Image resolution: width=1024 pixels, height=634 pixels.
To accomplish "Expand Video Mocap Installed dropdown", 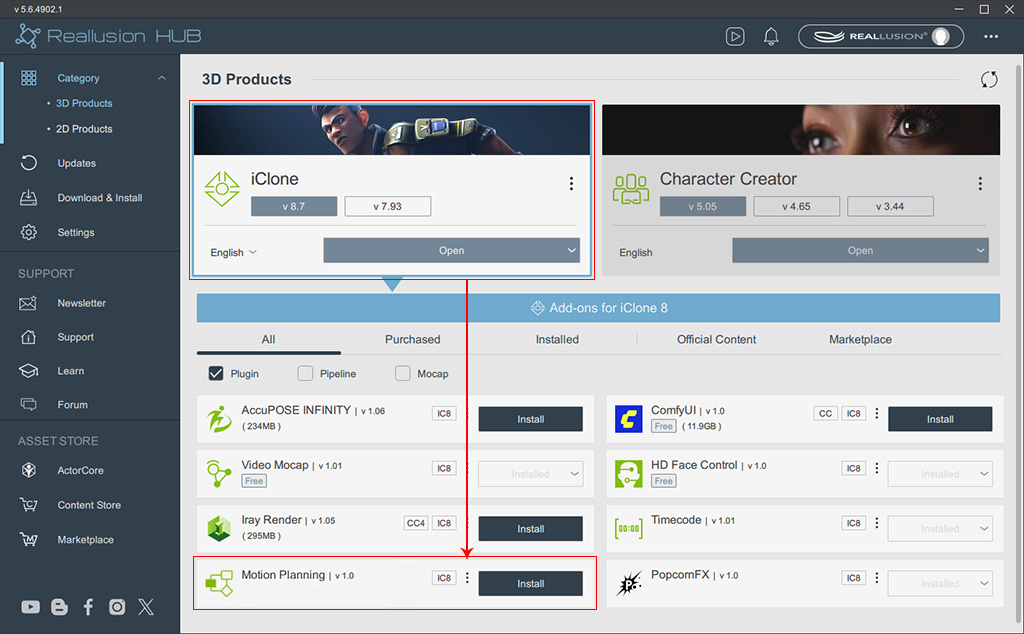I will click(x=530, y=474).
